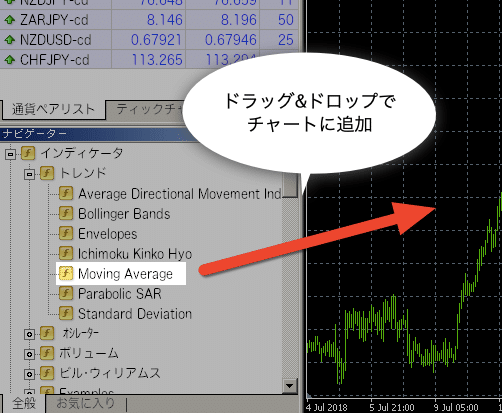Select the Moving Average indicator icon
The width and height of the screenshot is (502, 413).
pyautogui.click(x=66, y=273)
